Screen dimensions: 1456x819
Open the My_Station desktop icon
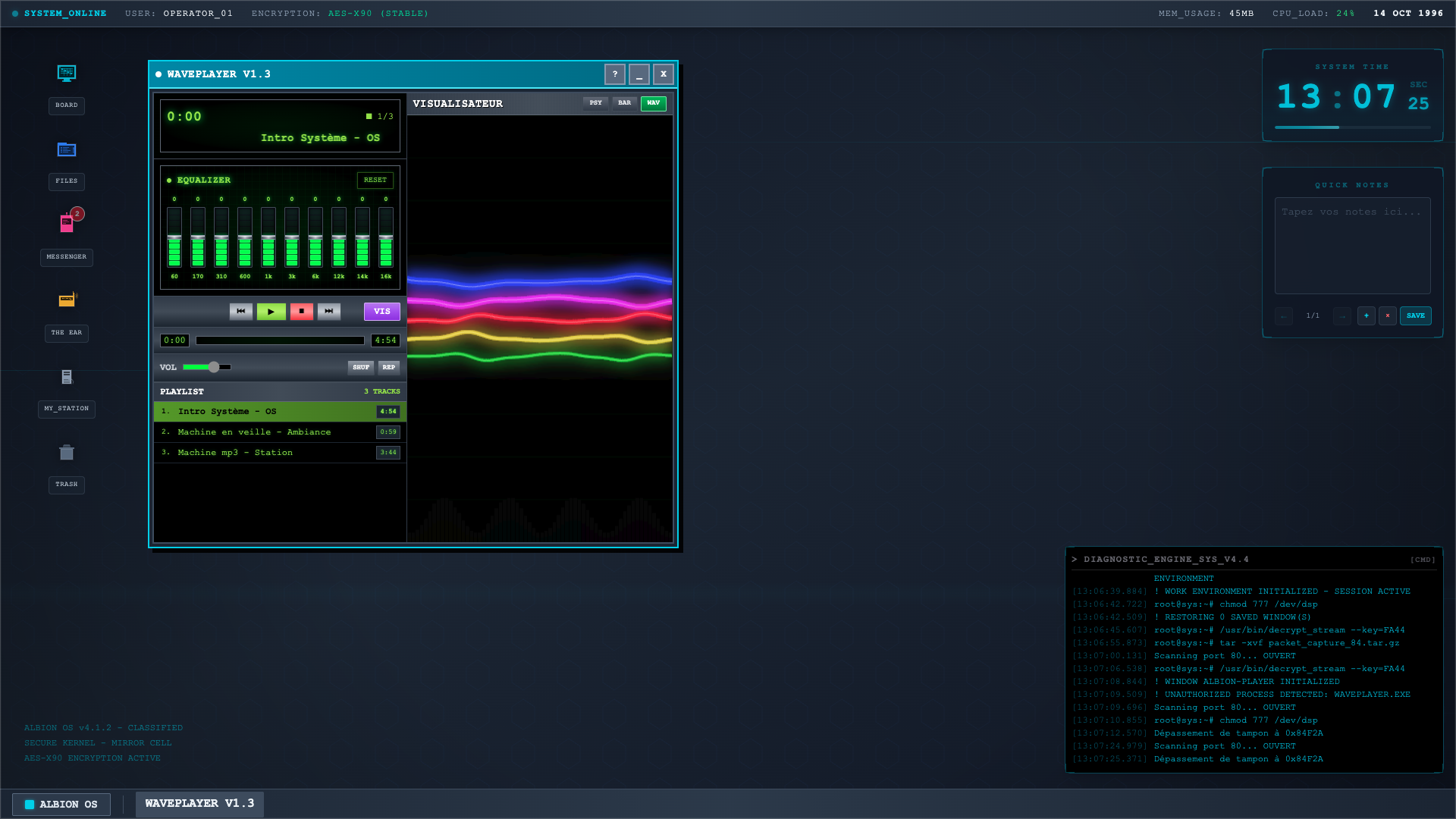click(67, 377)
